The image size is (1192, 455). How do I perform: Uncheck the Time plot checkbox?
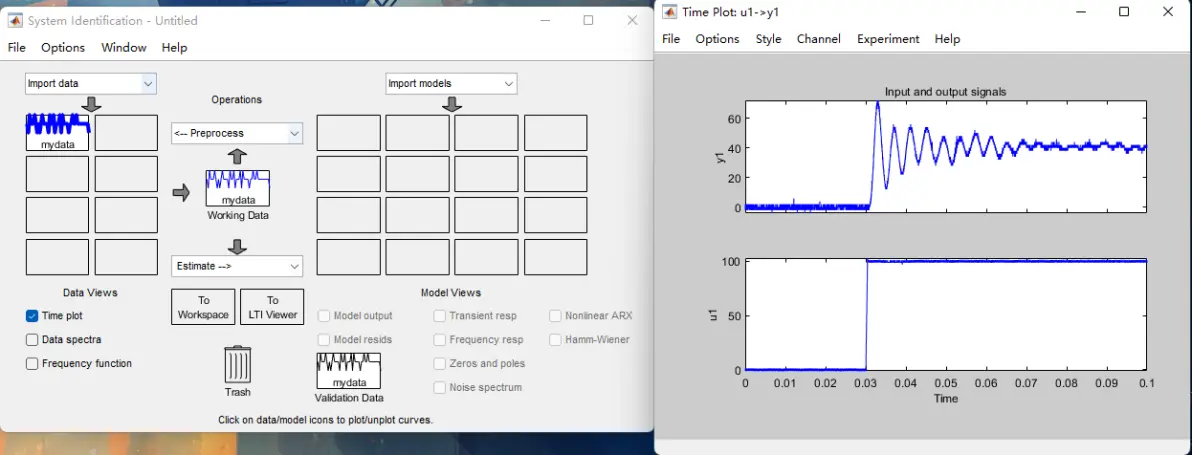point(32,315)
